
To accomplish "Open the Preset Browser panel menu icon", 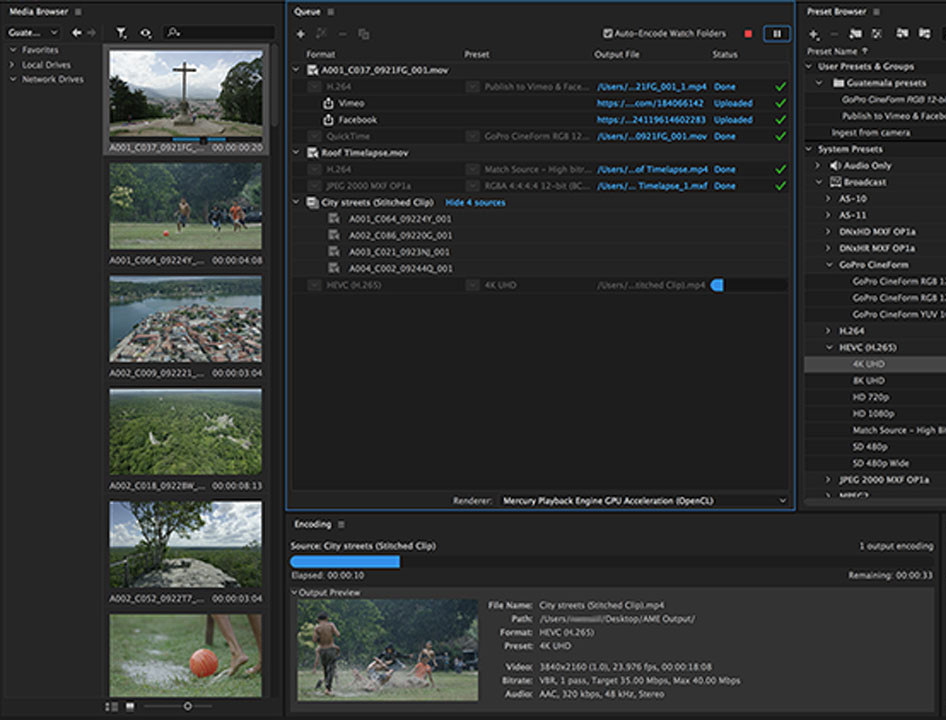I will (876, 11).
